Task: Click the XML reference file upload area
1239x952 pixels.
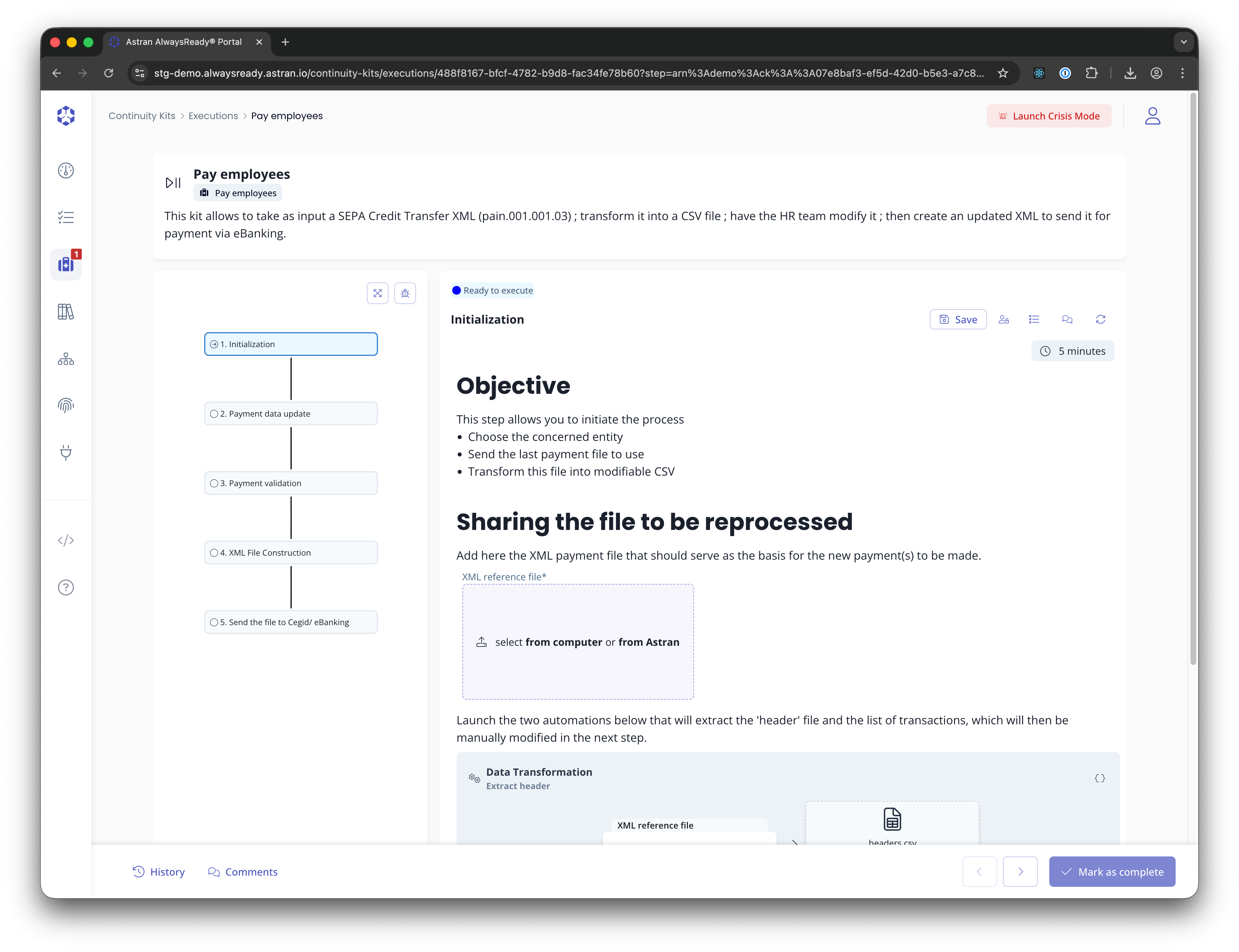Action: 577,641
